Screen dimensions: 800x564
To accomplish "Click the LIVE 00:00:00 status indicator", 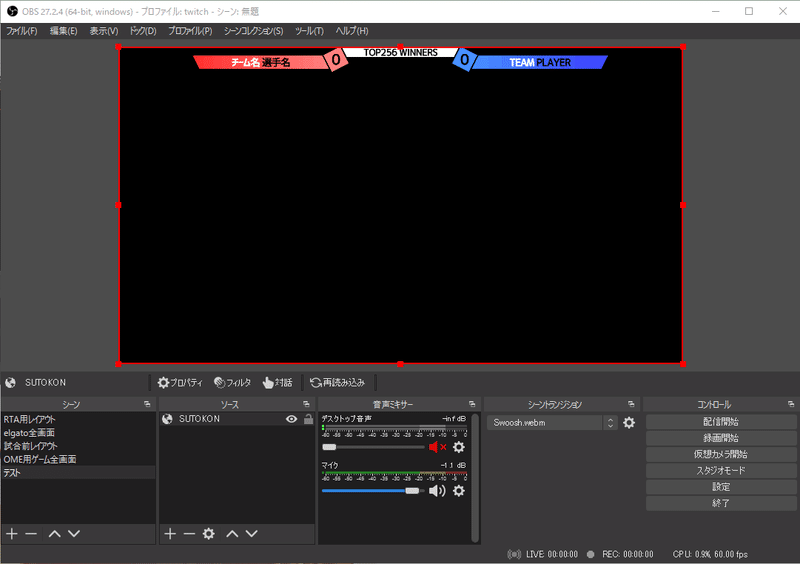I will tap(543, 554).
